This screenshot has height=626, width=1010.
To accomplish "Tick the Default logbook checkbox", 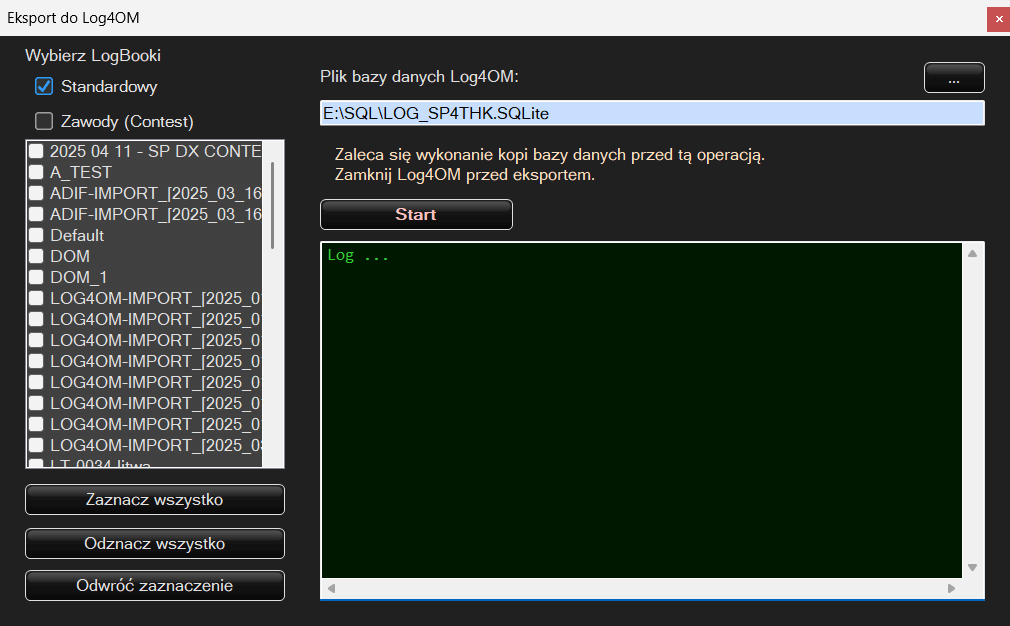I will tap(36, 235).
